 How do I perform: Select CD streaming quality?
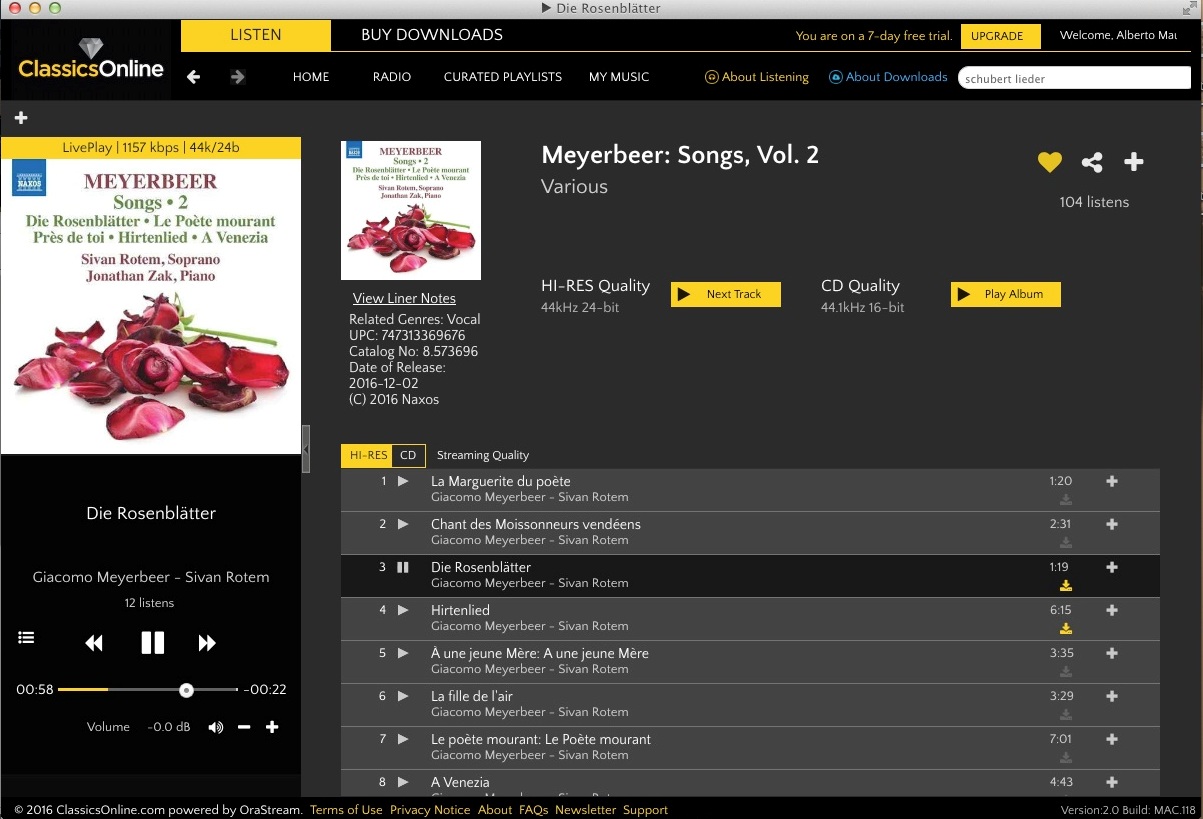pyautogui.click(x=408, y=455)
